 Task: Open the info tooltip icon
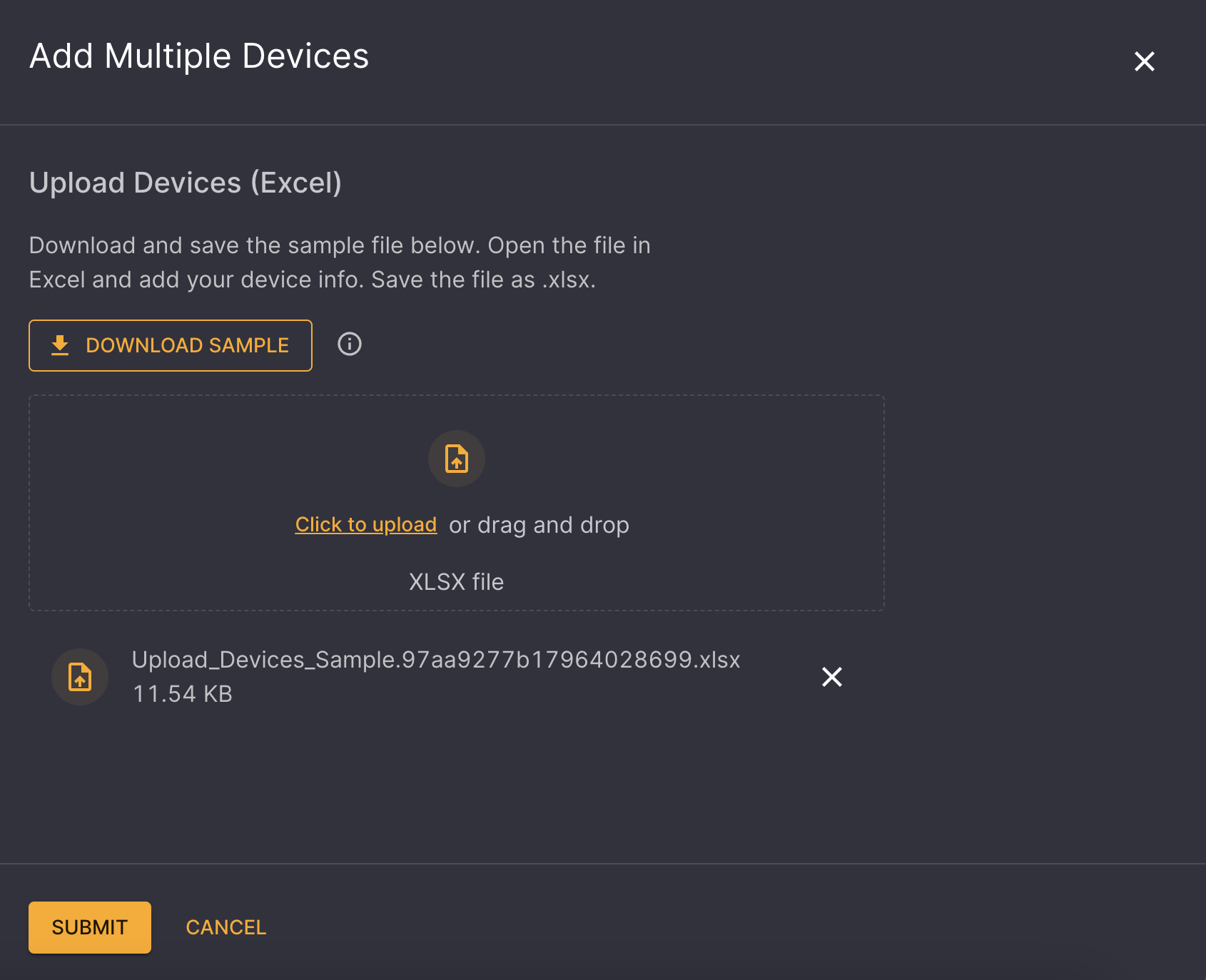(x=349, y=344)
